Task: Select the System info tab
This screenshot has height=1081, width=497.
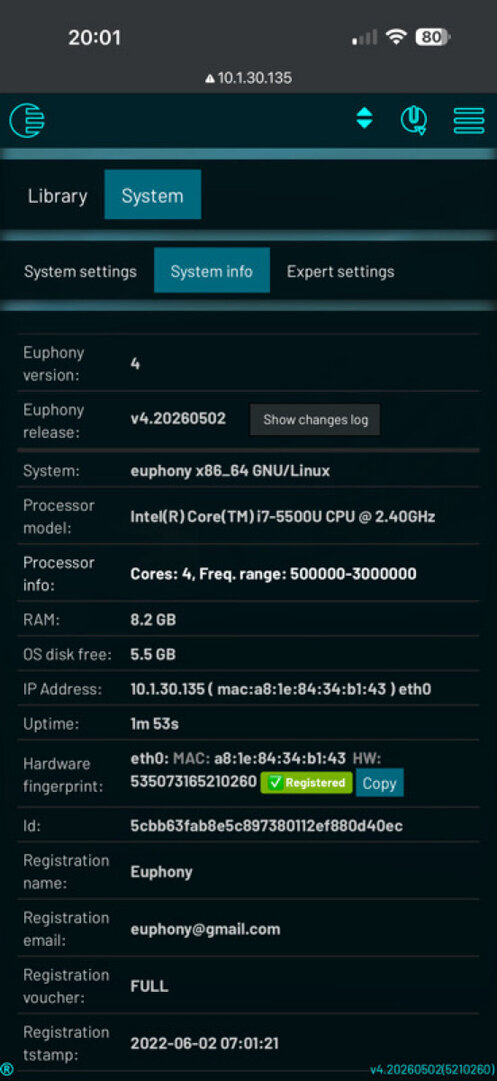Action: point(212,271)
